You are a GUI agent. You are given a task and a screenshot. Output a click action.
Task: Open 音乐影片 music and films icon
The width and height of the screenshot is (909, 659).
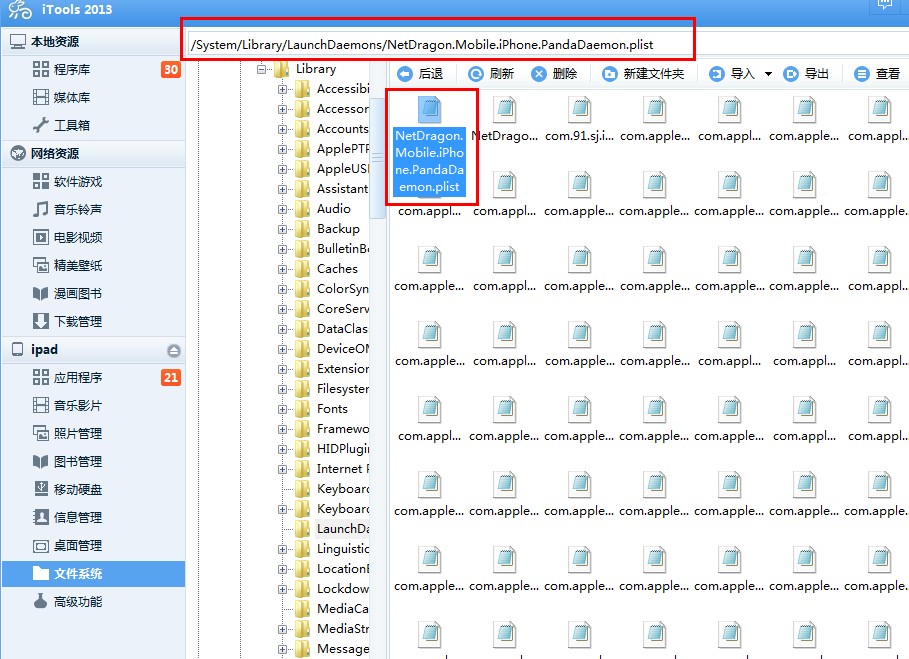click(41, 405)
